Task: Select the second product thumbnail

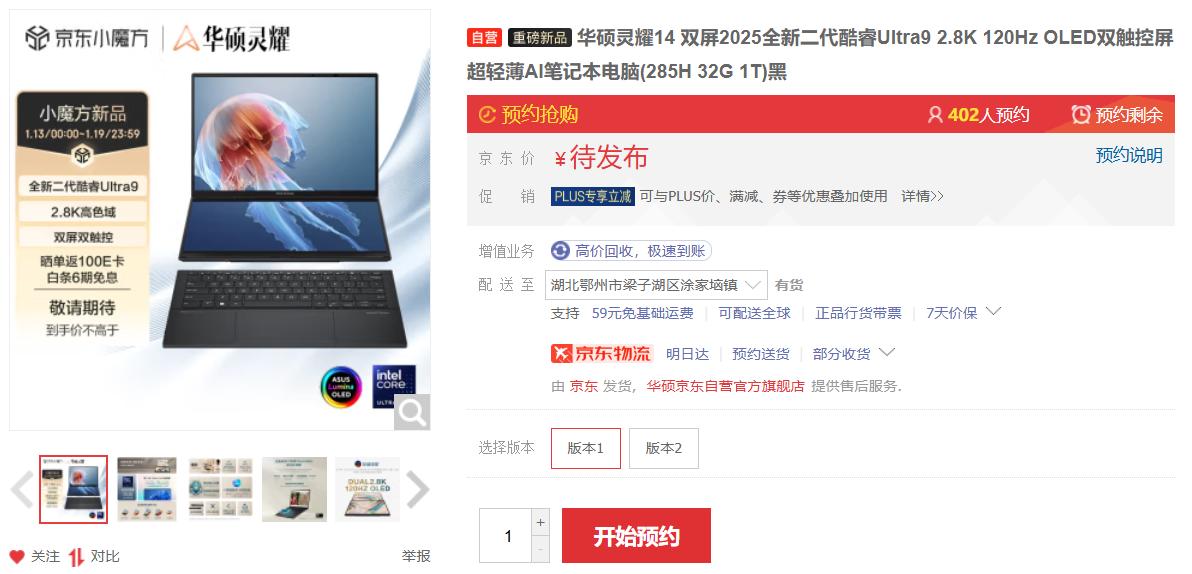Action: point(147,490)
